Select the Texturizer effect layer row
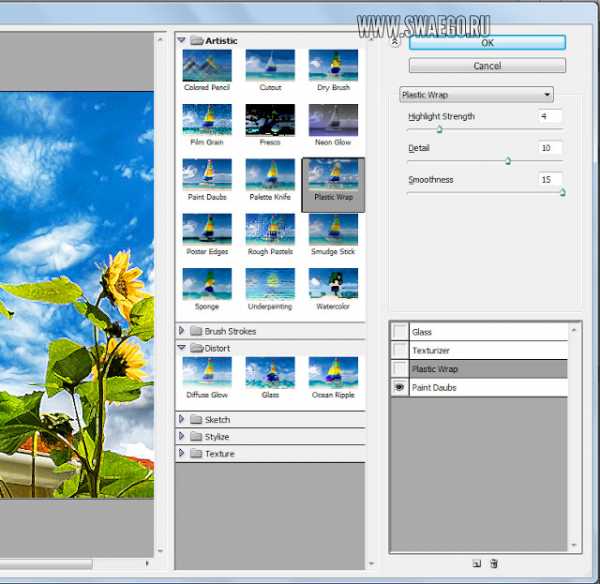The image size is (600, 584). coord(489,350)
